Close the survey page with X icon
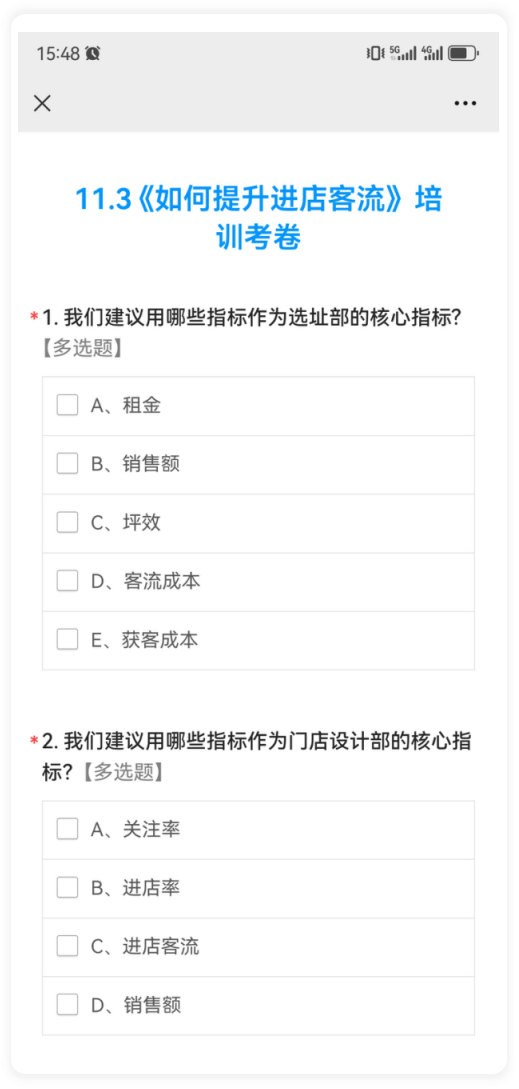Image resolution: width=519 pixels, height=1089 pixels. point(42,103)
